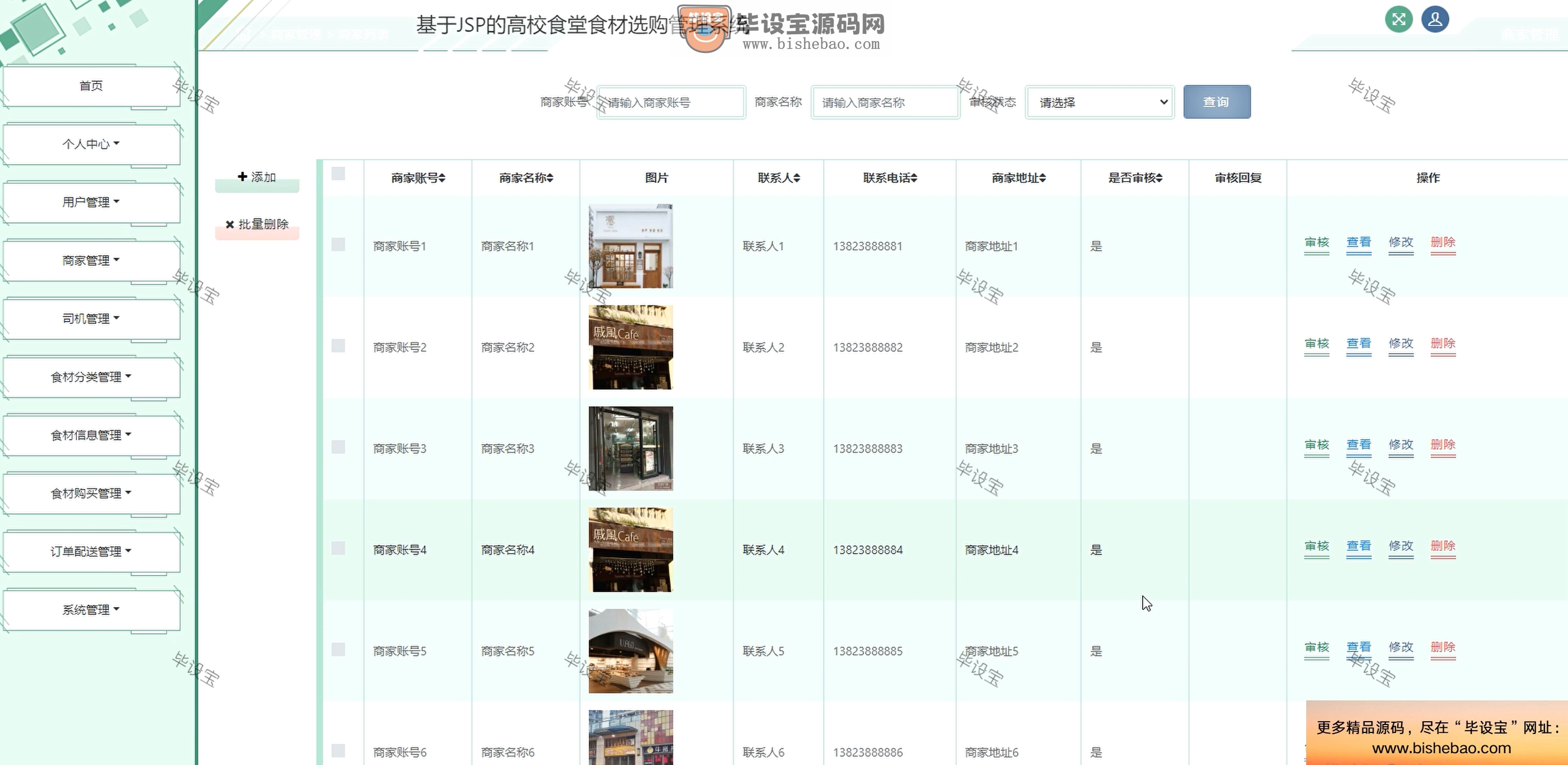Check the row for 商家账号2
The width and height of the screenshot is (1568, 765).
coord(338,346)
